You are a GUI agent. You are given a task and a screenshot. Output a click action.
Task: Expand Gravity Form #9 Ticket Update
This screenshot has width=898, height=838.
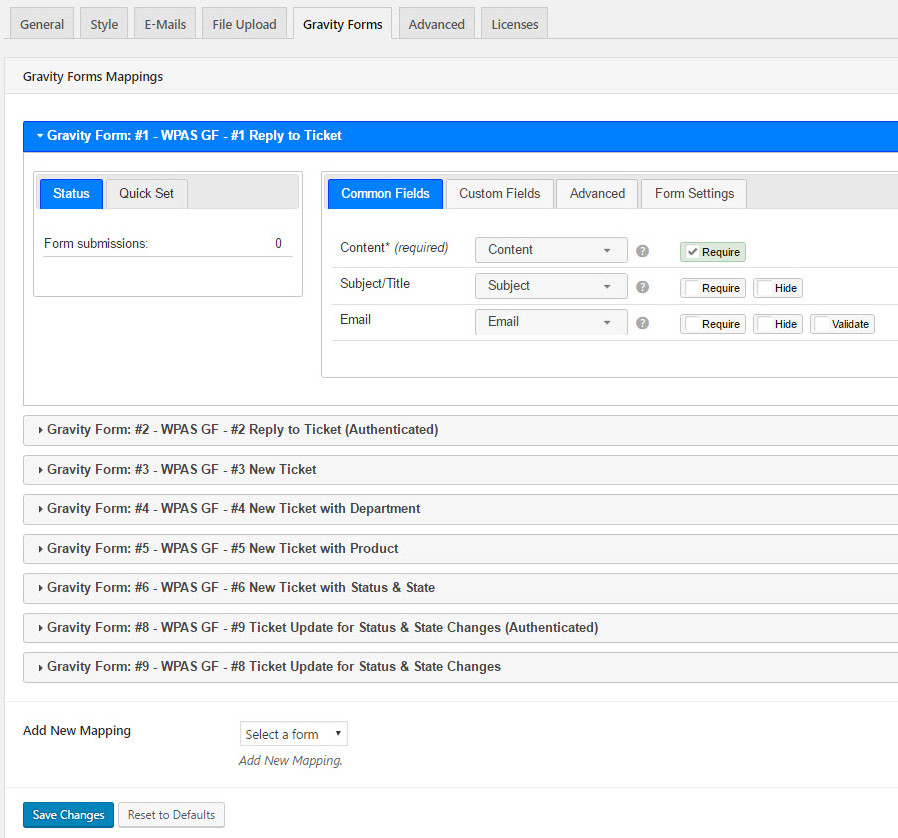[x=460, y=667]
